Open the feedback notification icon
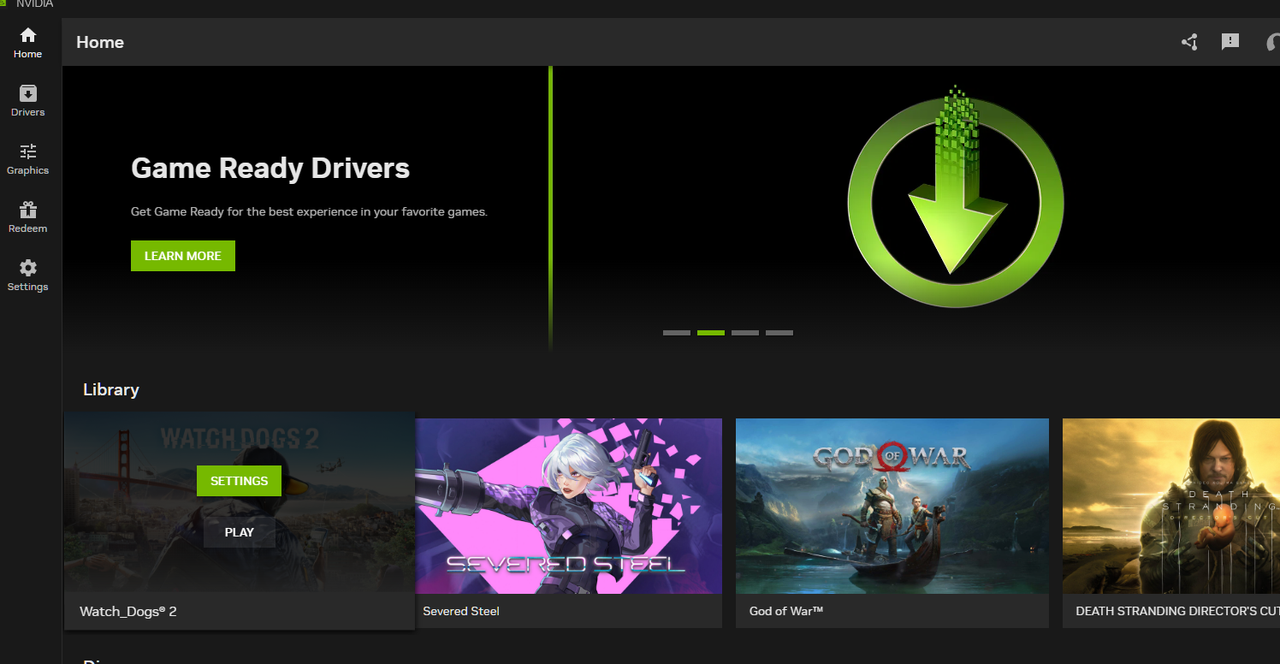The width and height of the screenshot is (1280, 664). click(x=1230, y=42)
